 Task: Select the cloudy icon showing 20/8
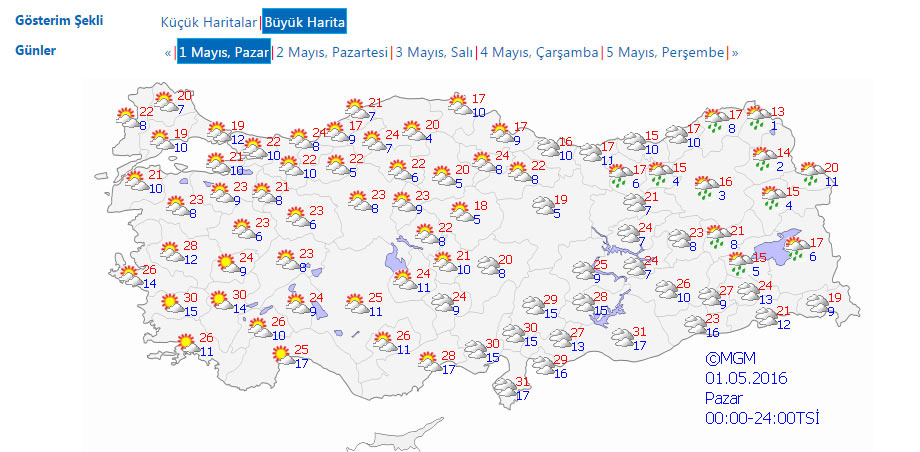pyautogui.click(x=488, y=265)
